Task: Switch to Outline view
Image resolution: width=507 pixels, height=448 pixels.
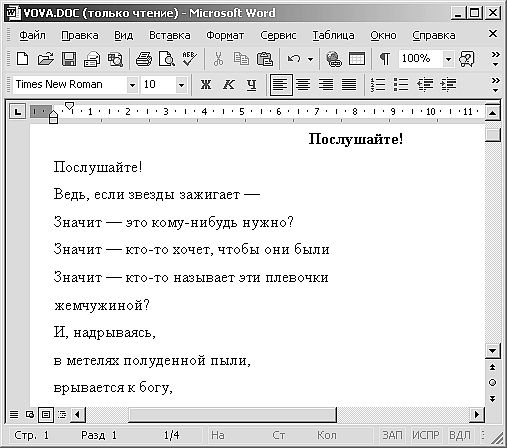Action: [62, 415]
